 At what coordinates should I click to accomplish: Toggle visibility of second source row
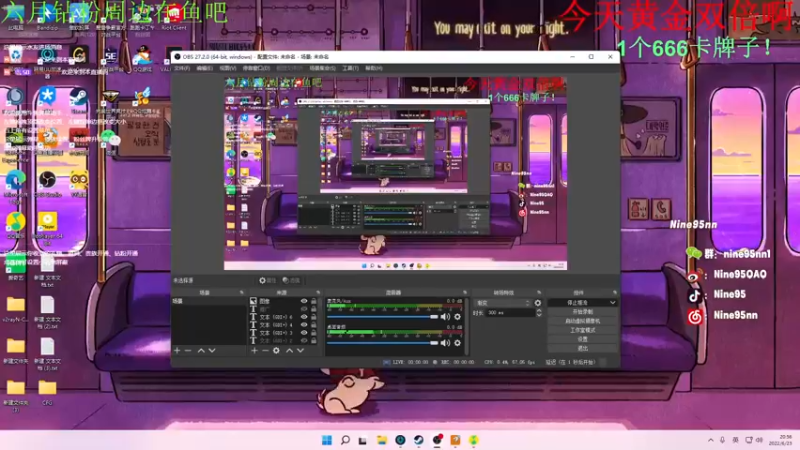[304, 309]
